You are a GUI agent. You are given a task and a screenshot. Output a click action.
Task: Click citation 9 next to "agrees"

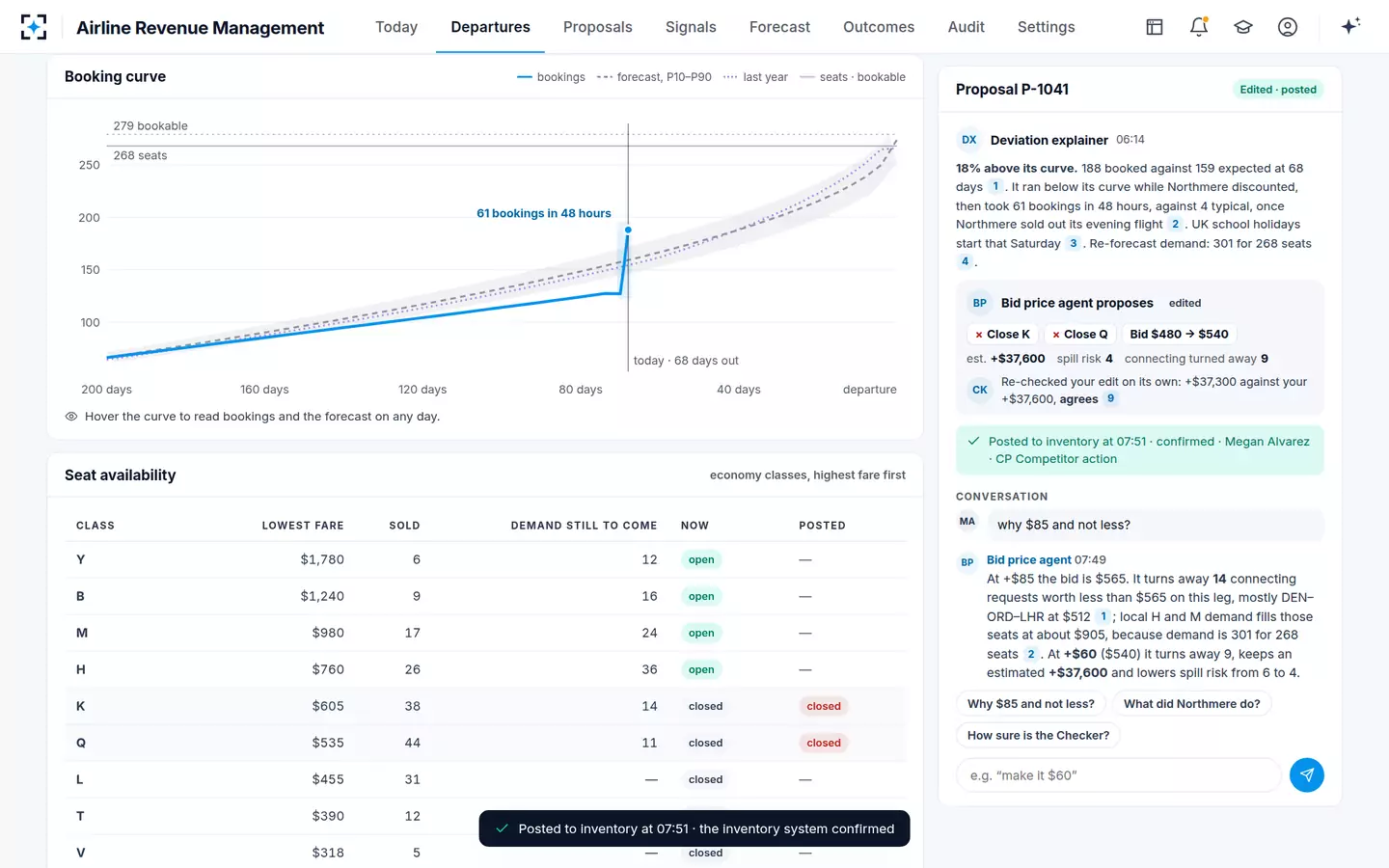pos(1110,398)
